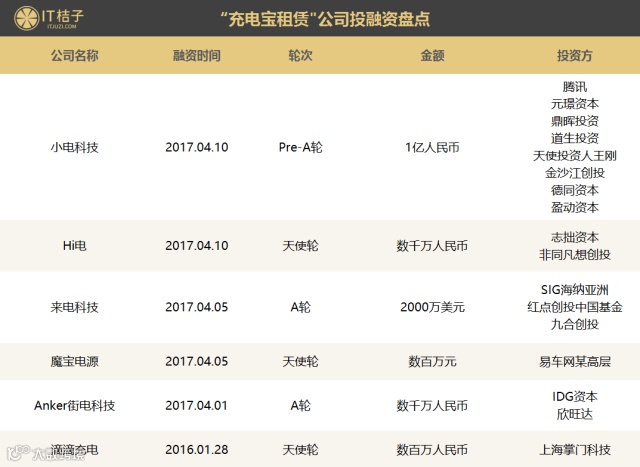Select the Anker街电科技 company name cell
The width and height of the screenshot is (640, 467).
tap(74, 405)
